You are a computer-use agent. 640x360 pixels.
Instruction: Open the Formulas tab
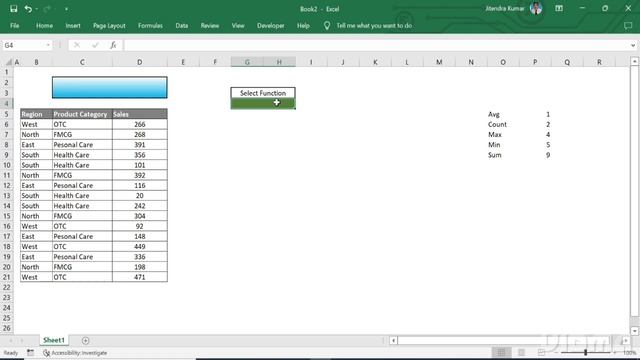click(150, 25)
